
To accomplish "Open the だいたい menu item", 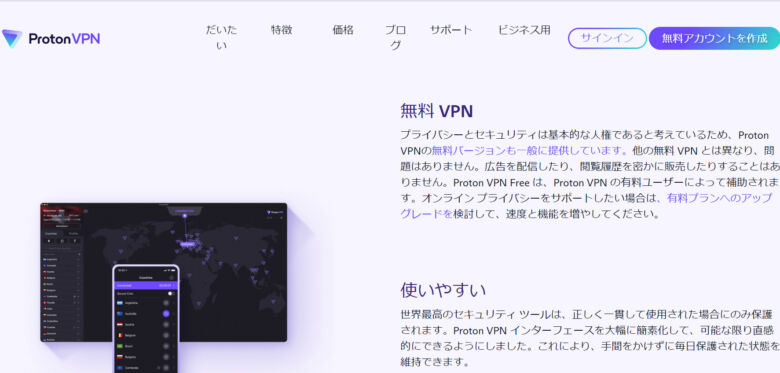I will point(221,37).
